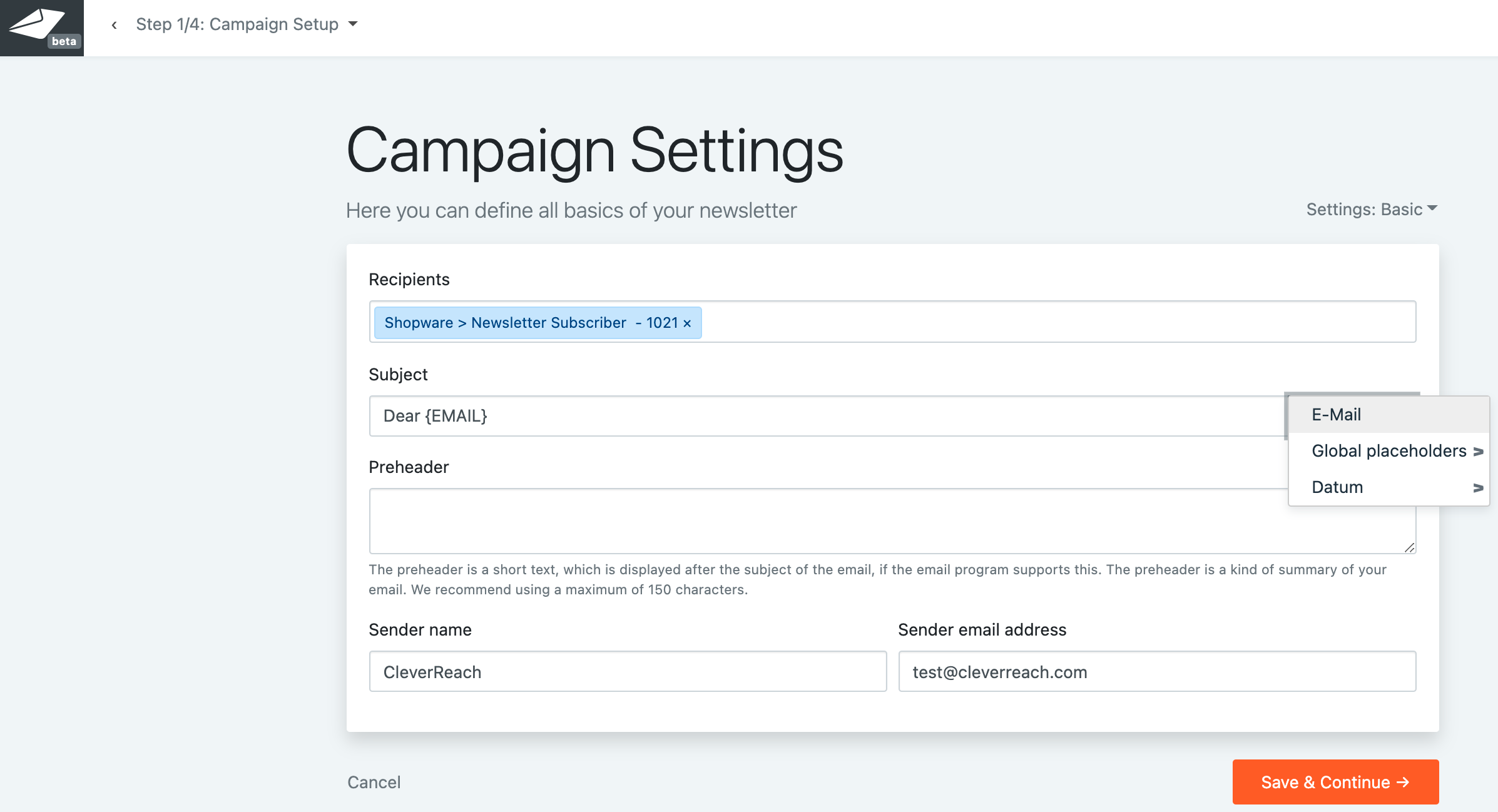Click the CleverReach beta logo
Screen dimensions: 1498x812
click(x=42, y=28)
